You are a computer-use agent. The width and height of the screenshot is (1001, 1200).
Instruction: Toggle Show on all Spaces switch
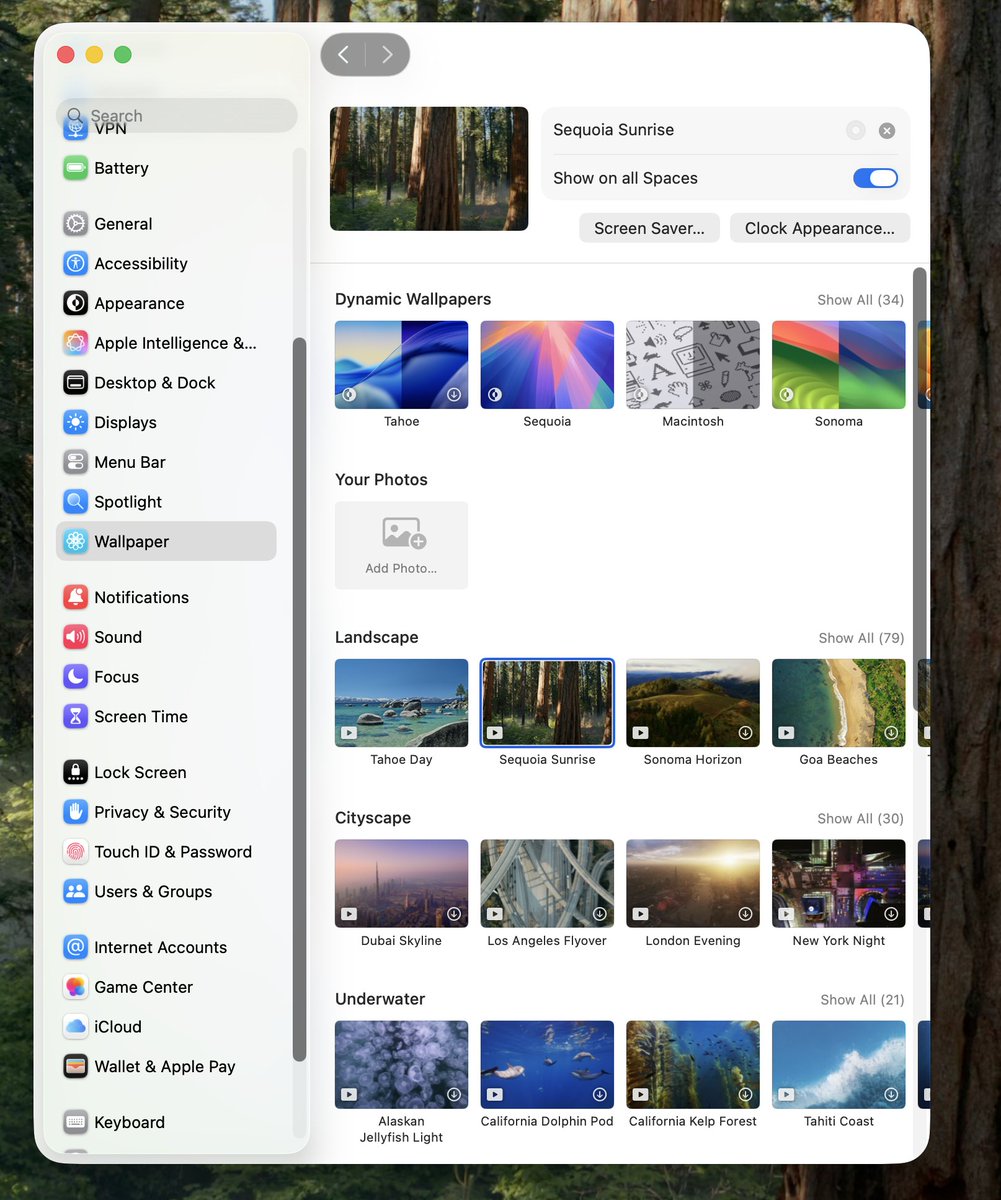[x=875, y=178]
